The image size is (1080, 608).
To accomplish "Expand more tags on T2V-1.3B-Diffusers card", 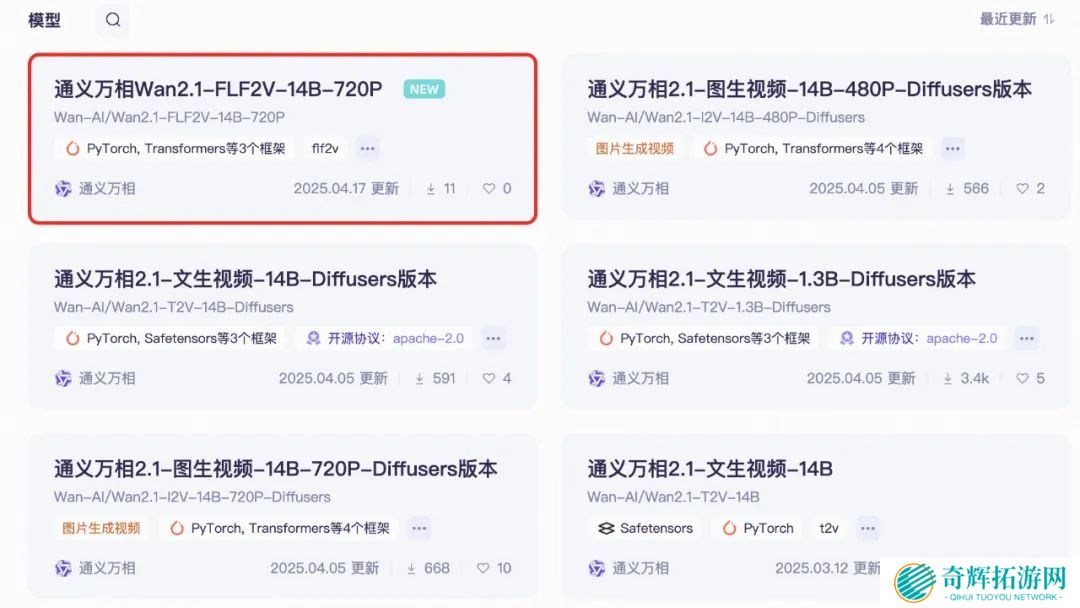I will (x=1027, y=338).
